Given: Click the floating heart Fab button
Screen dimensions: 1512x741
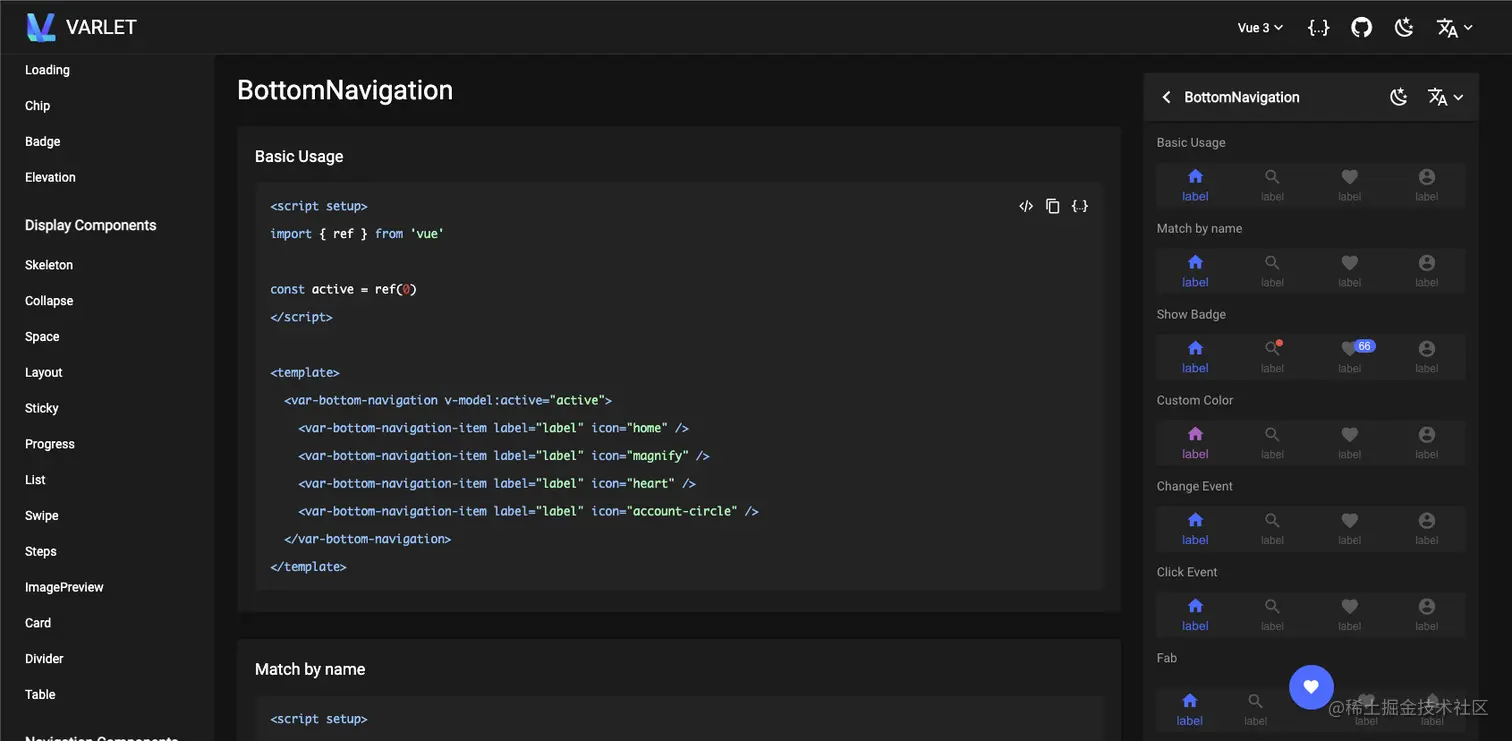Looking at the screenshot, I should pos(1311,687).
